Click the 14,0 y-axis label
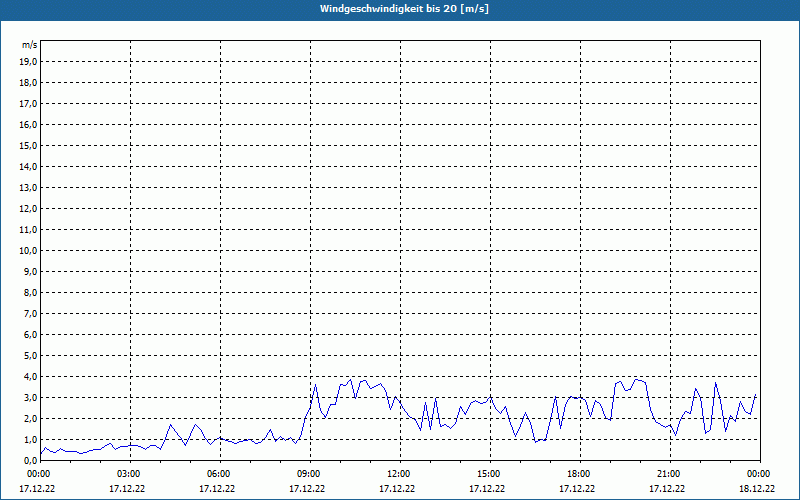800x500 pixels. 28,166
